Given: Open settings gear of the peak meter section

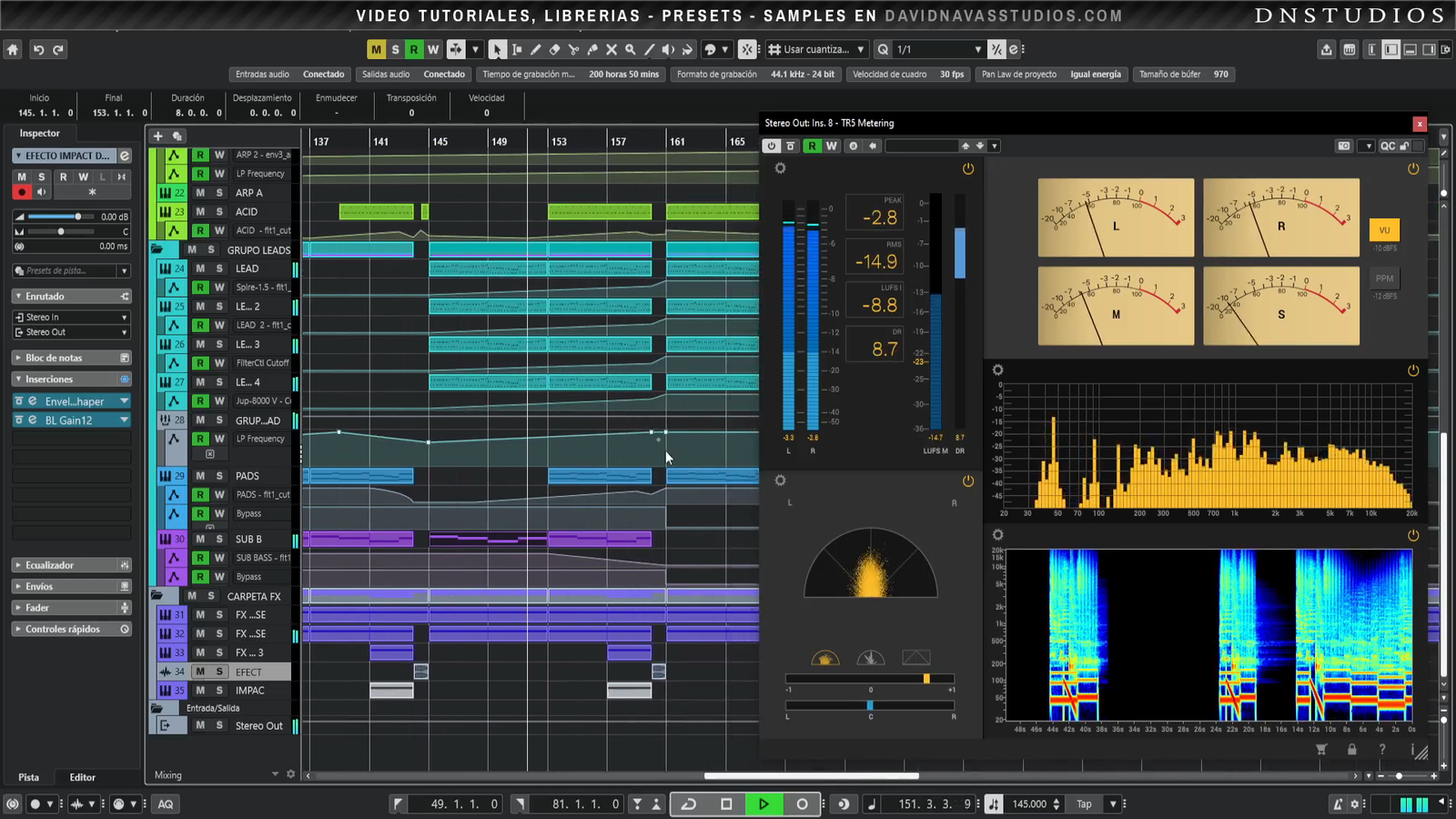Looking at the screenshot, I should [x=780, y=168].
